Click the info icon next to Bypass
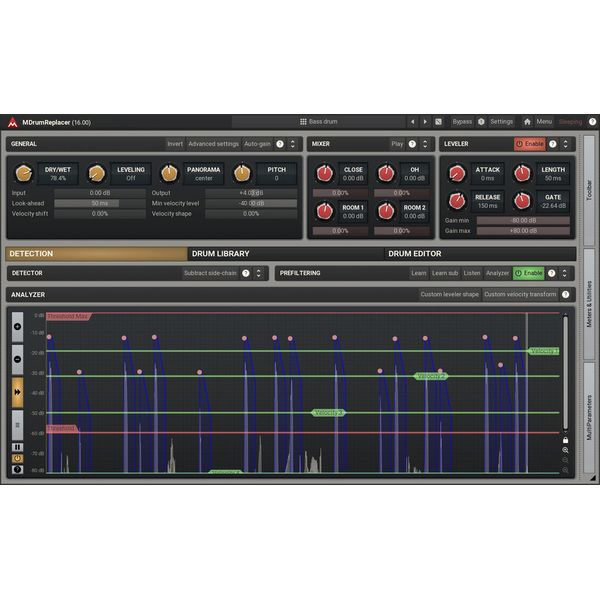This screenshot has height=600, width=600. [481, 122]
